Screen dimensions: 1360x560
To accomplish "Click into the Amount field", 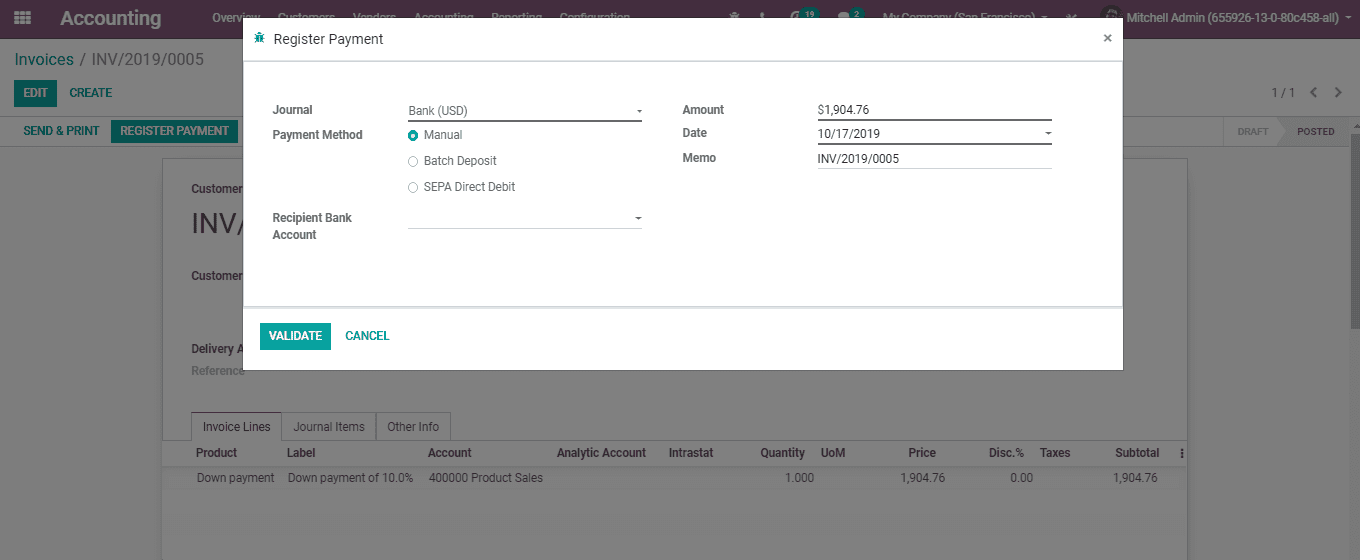I will pos(933,110).
